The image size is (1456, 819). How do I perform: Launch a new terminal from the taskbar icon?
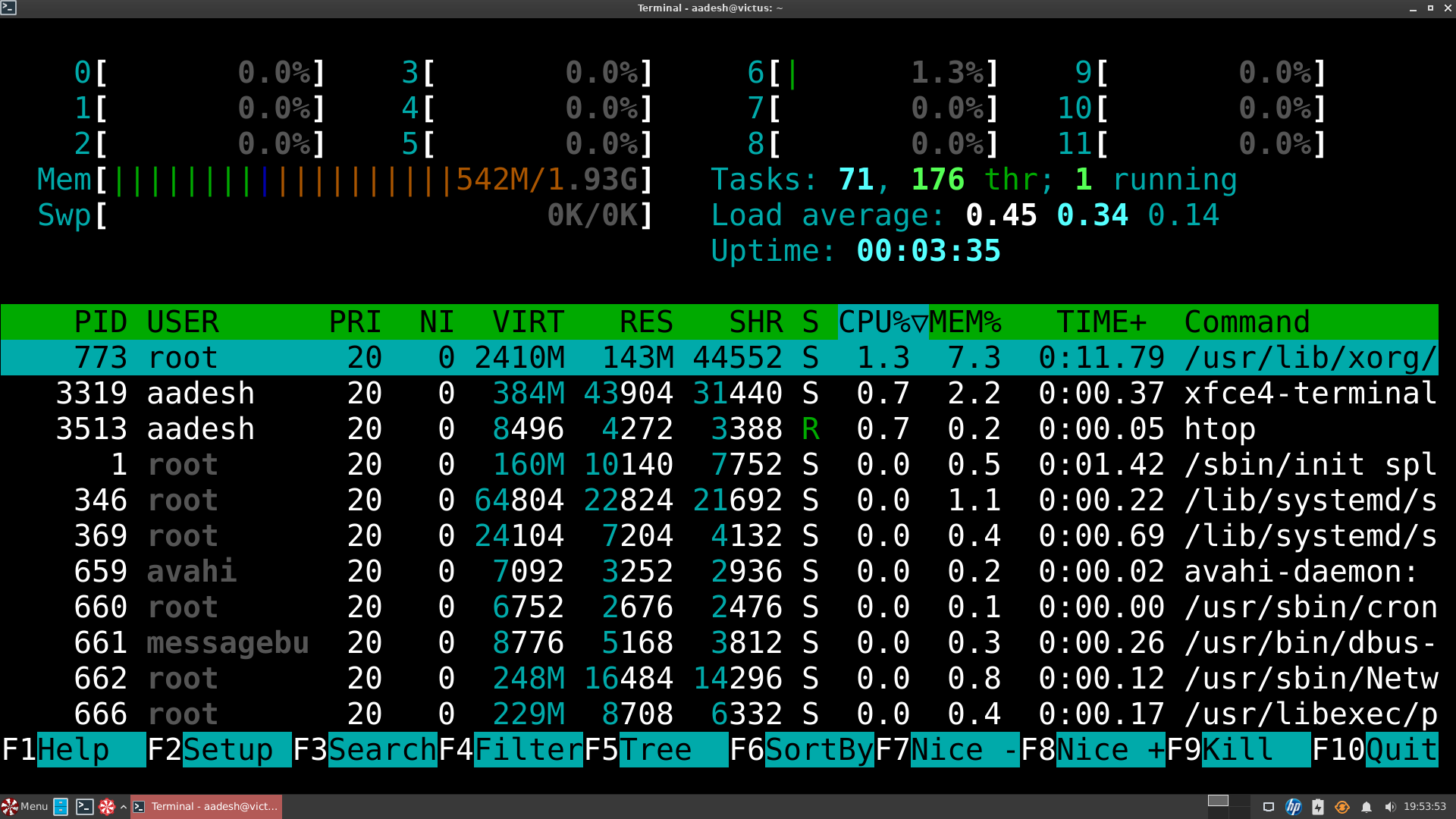click(x=83, y=806)
